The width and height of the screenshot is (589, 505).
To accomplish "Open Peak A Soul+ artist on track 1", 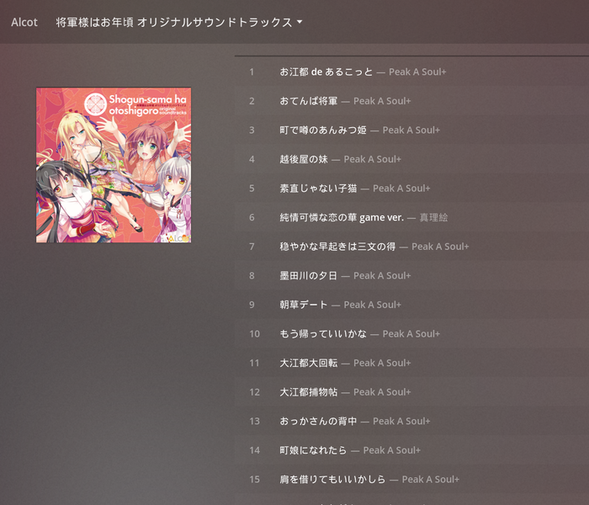I will (417, 72).
